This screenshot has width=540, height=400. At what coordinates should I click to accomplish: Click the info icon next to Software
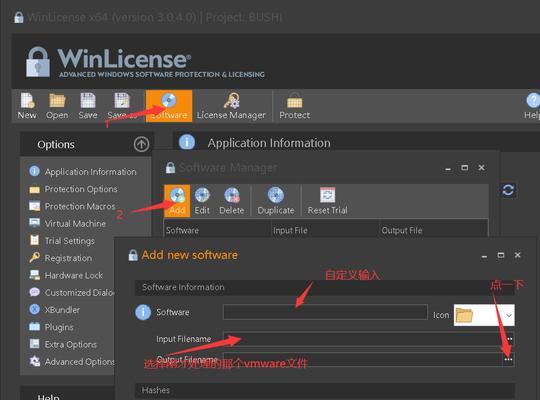(x=143, y=312)
